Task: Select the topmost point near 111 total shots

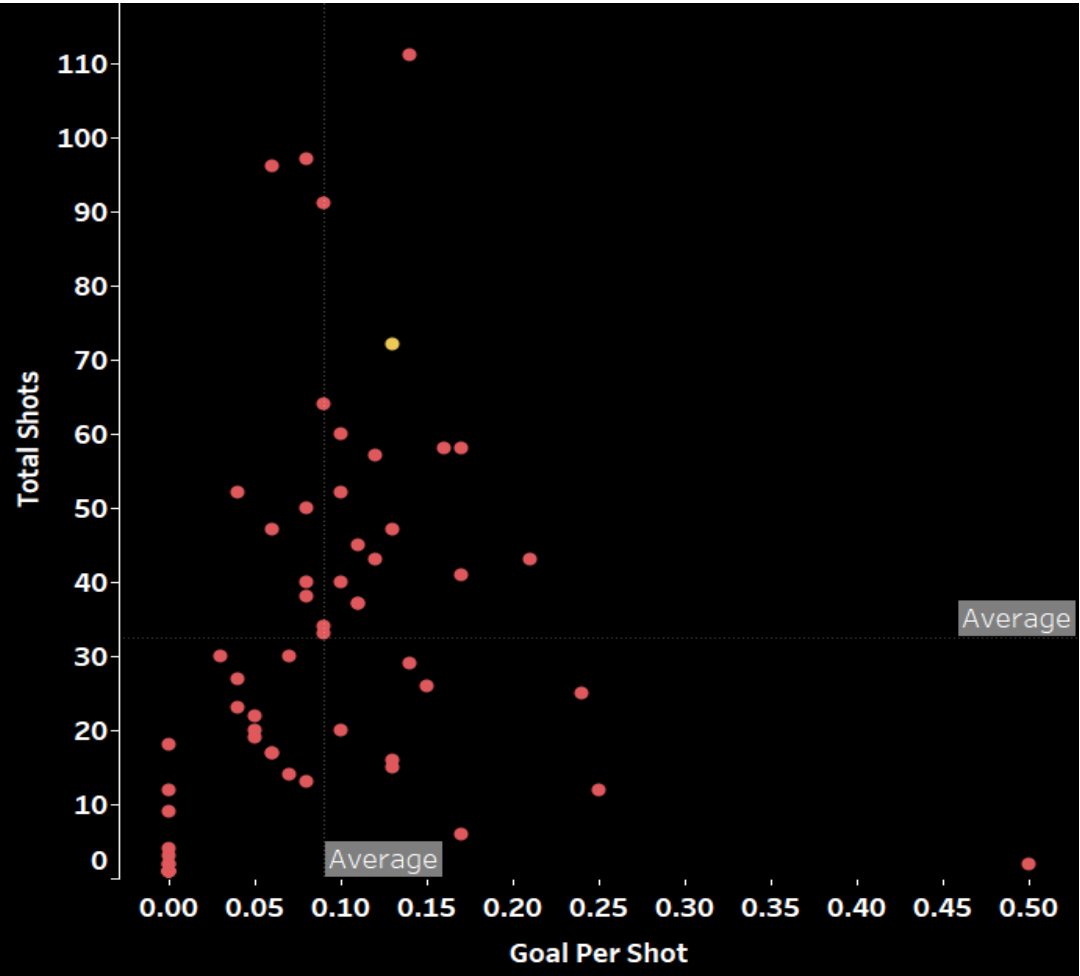Action: 409,54
